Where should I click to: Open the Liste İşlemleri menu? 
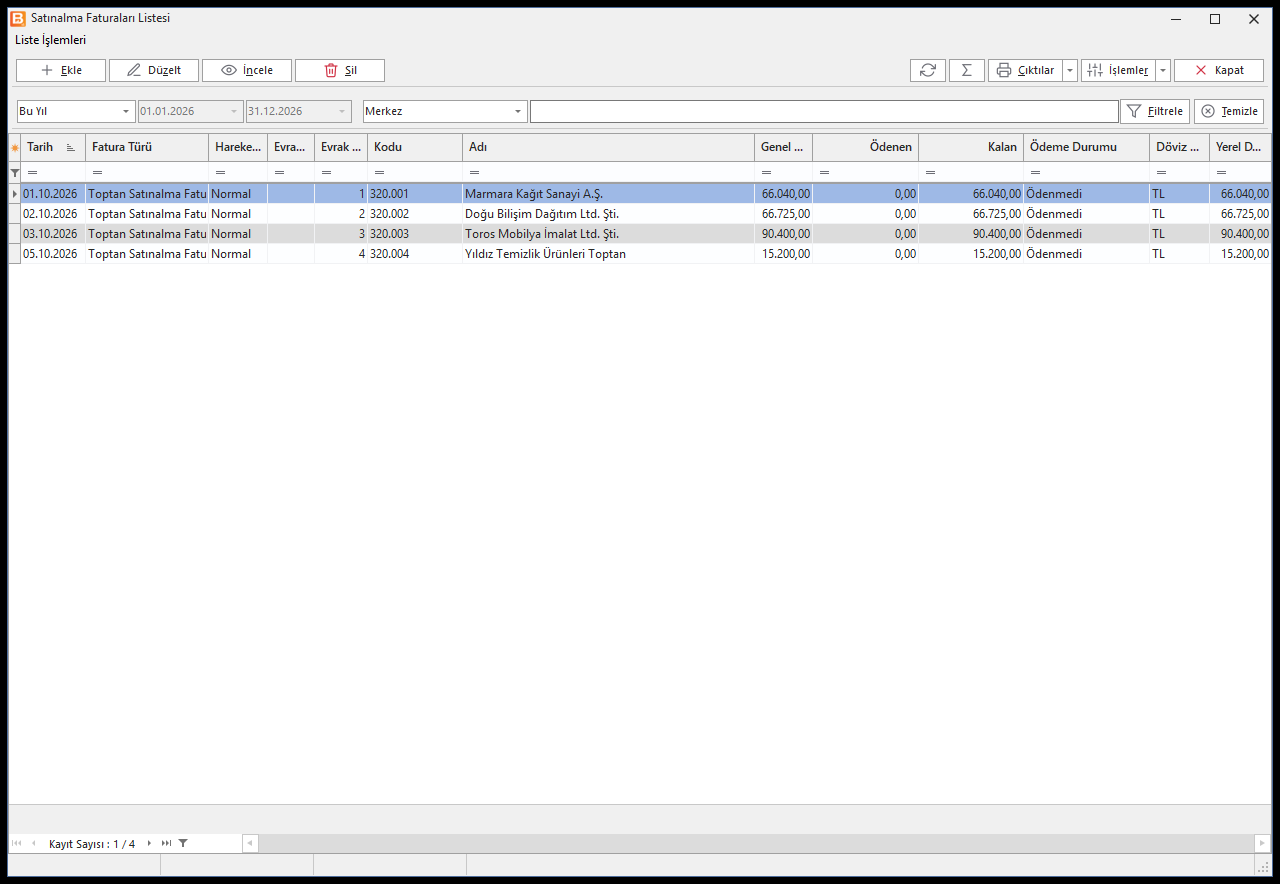coord(50,40)
